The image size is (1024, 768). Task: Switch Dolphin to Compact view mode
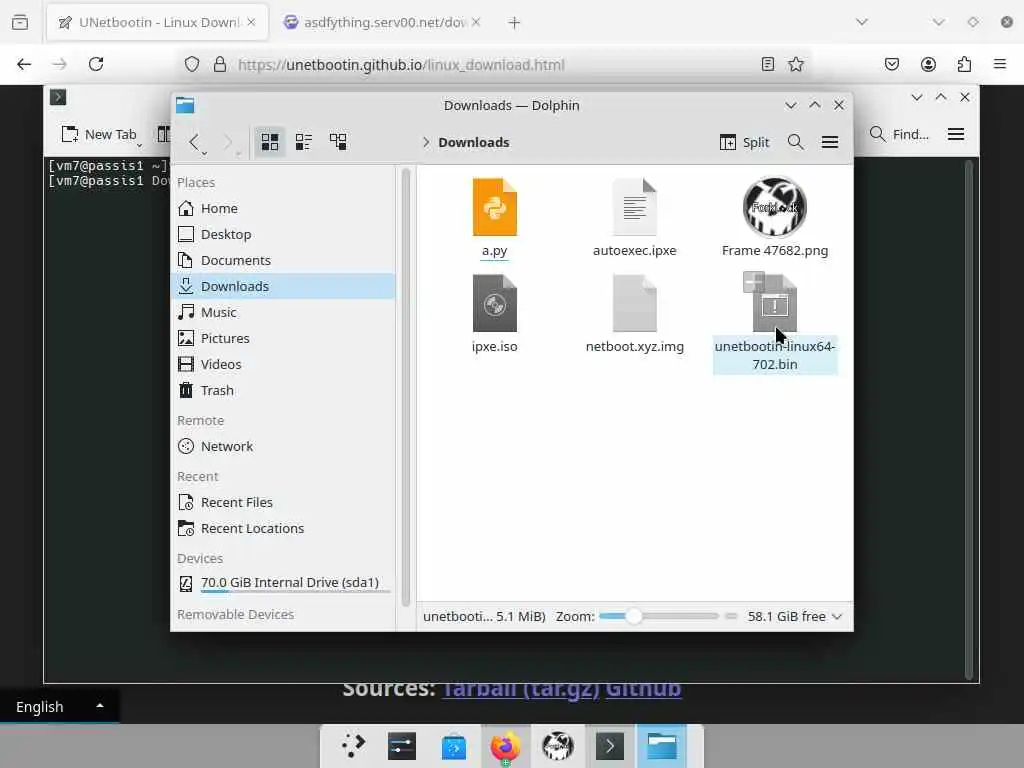click(x=304, y=142)
